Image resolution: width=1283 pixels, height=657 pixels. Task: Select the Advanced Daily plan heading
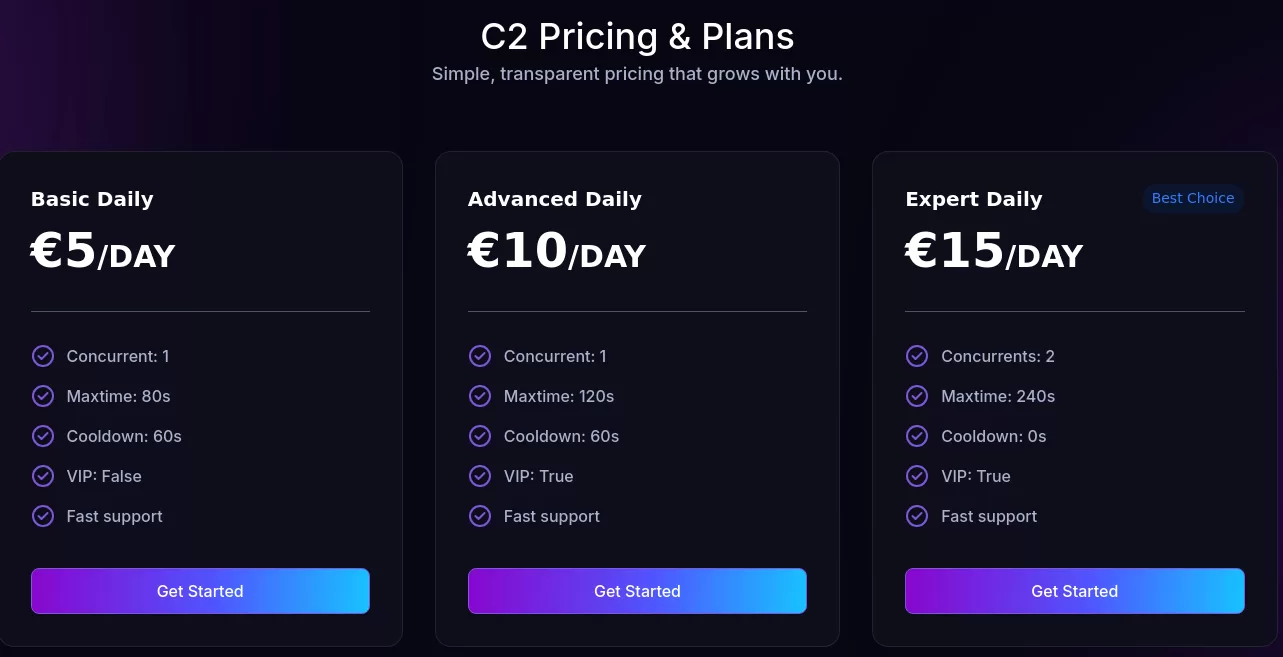555,199
